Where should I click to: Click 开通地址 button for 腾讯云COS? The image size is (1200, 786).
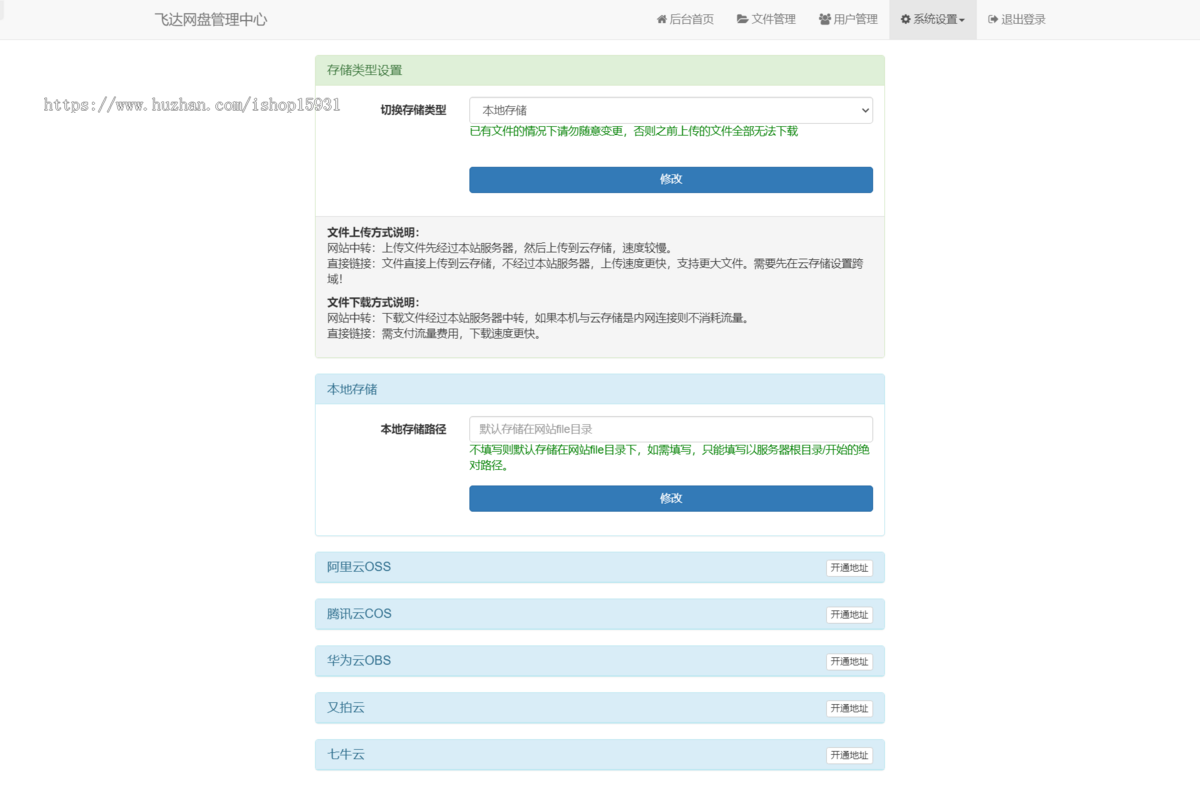849,615
